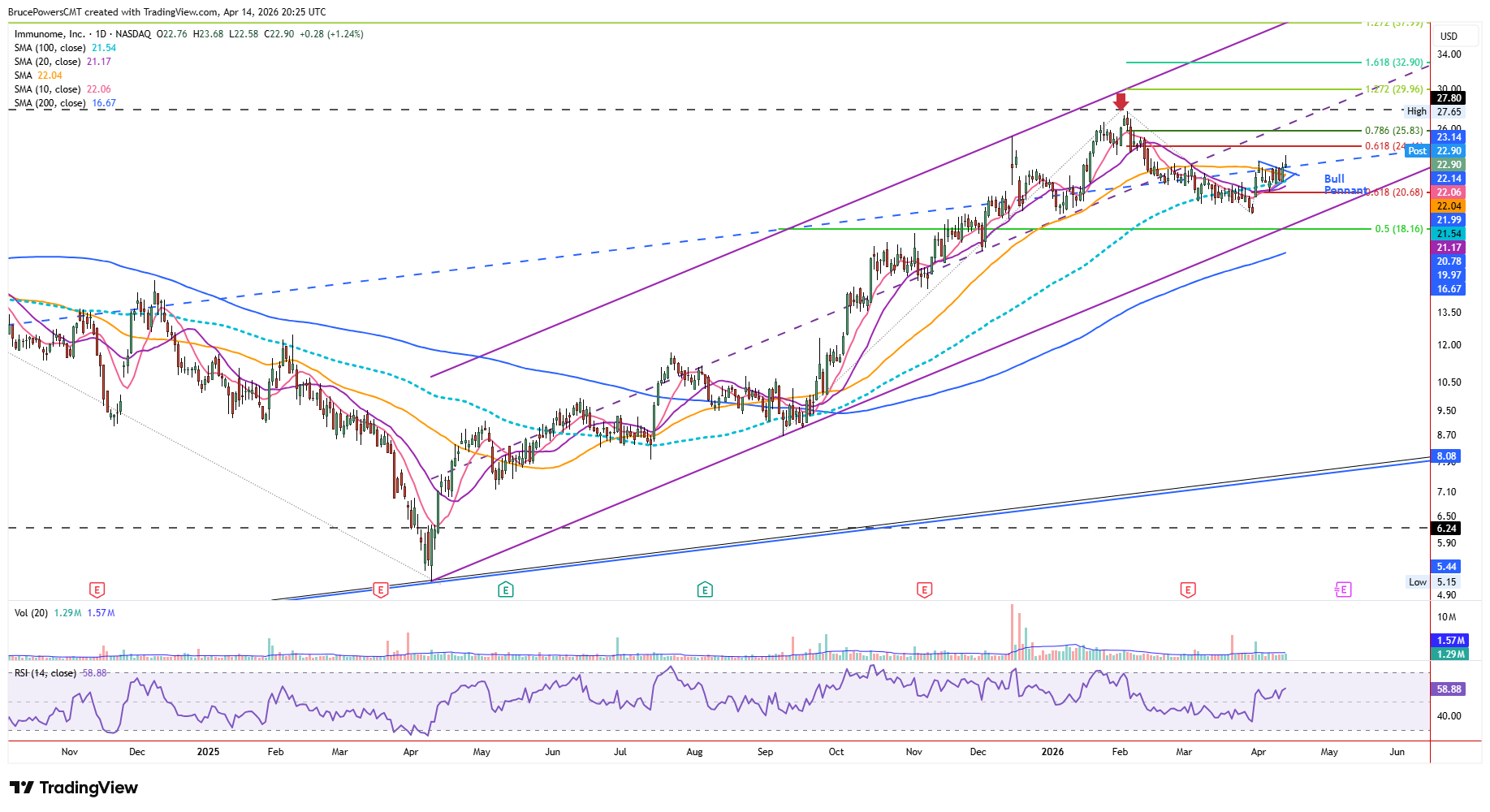Click the 1.57M volume axis tag
The height and width of the screenshot is (812, 1490).
pyautogui.click(x=1450, y=641)
